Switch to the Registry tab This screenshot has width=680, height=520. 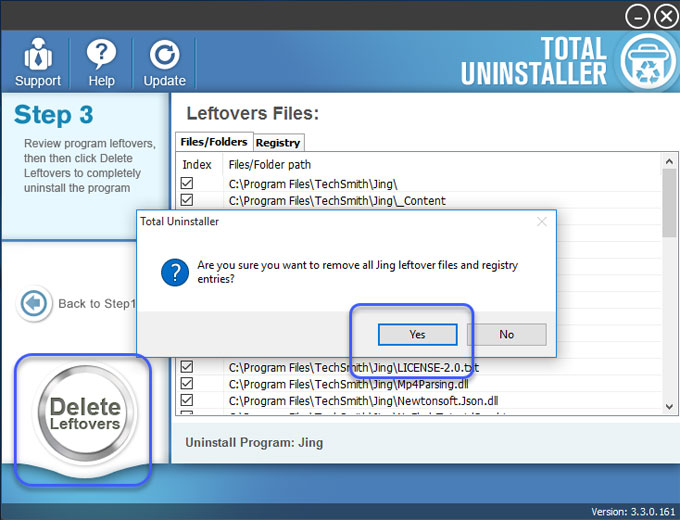pos(278,143)
